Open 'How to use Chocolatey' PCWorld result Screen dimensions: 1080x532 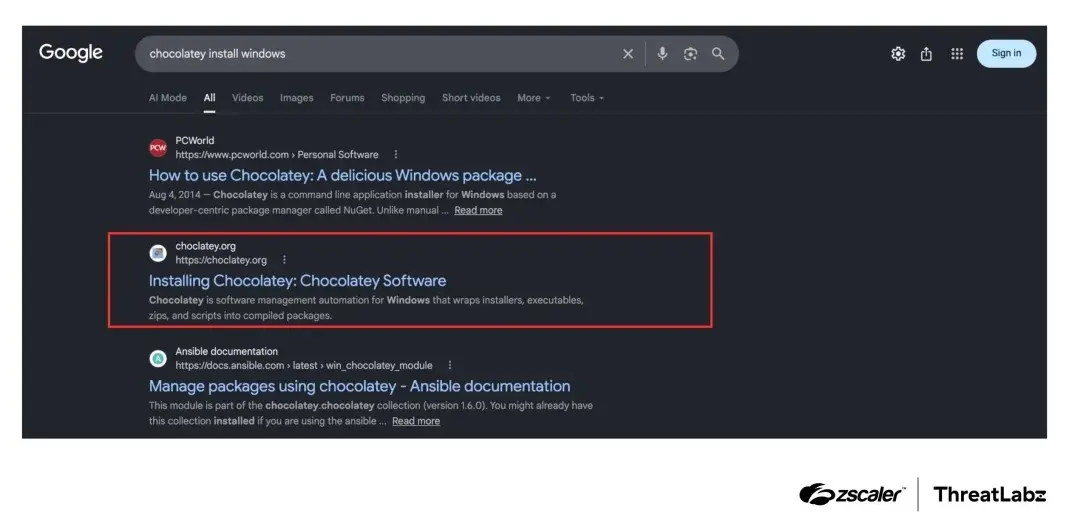(342, 175)
